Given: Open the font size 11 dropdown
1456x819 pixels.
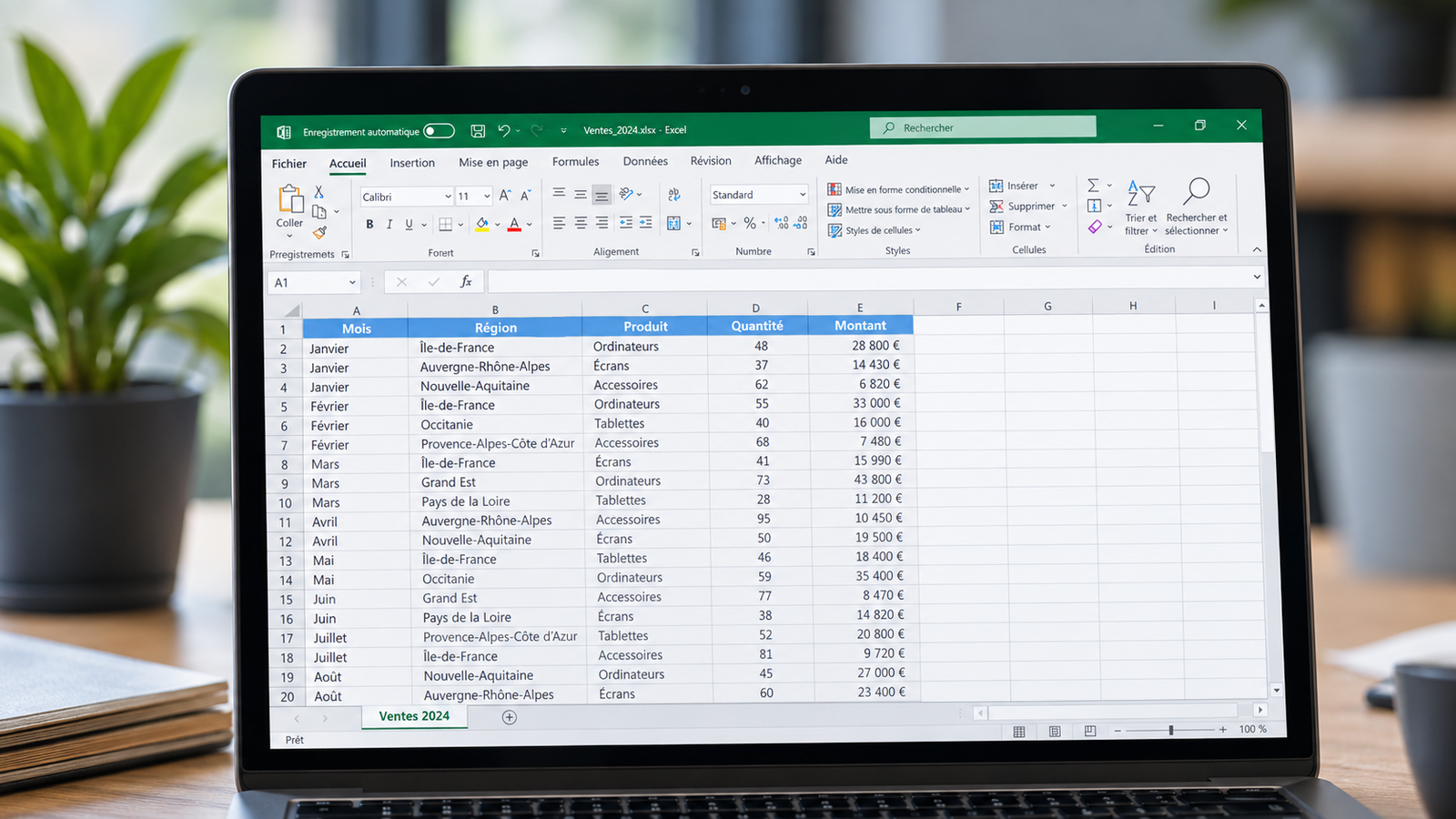Looking at the screenshot, I should 487,196.
